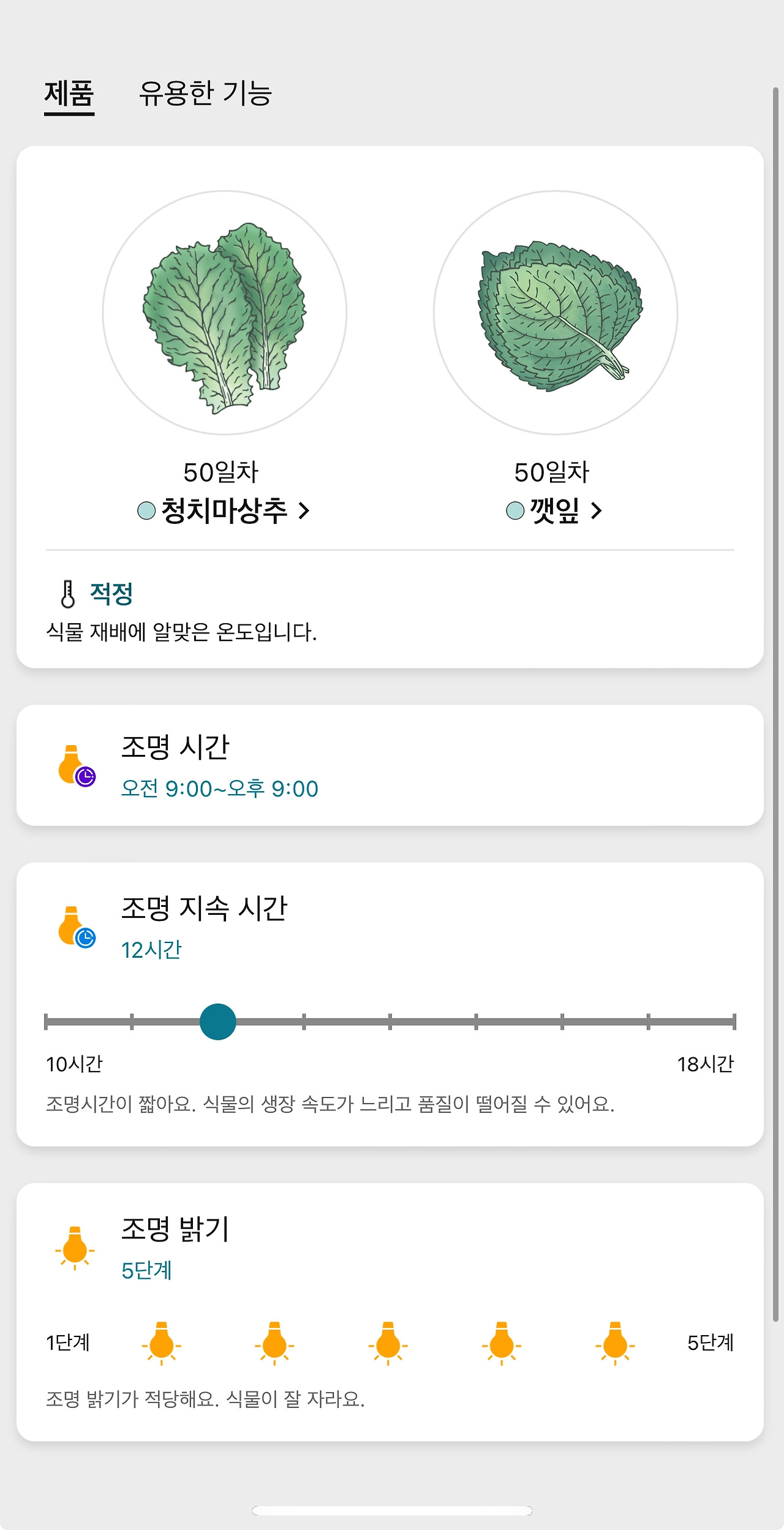This screenshot has height=1530, width=784.
Task: Click the 조명 지속 시간 bulb timer icon
Action: pos(77,926)
